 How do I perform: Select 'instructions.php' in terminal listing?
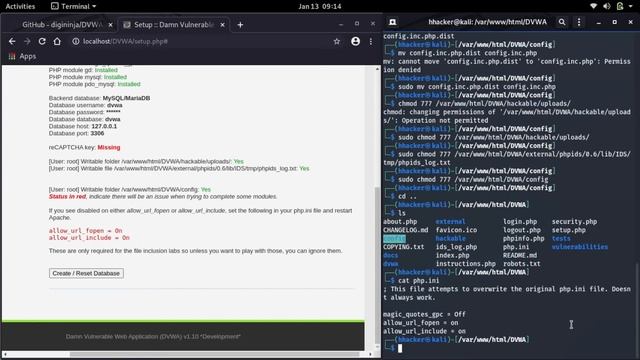click(466, 264)
